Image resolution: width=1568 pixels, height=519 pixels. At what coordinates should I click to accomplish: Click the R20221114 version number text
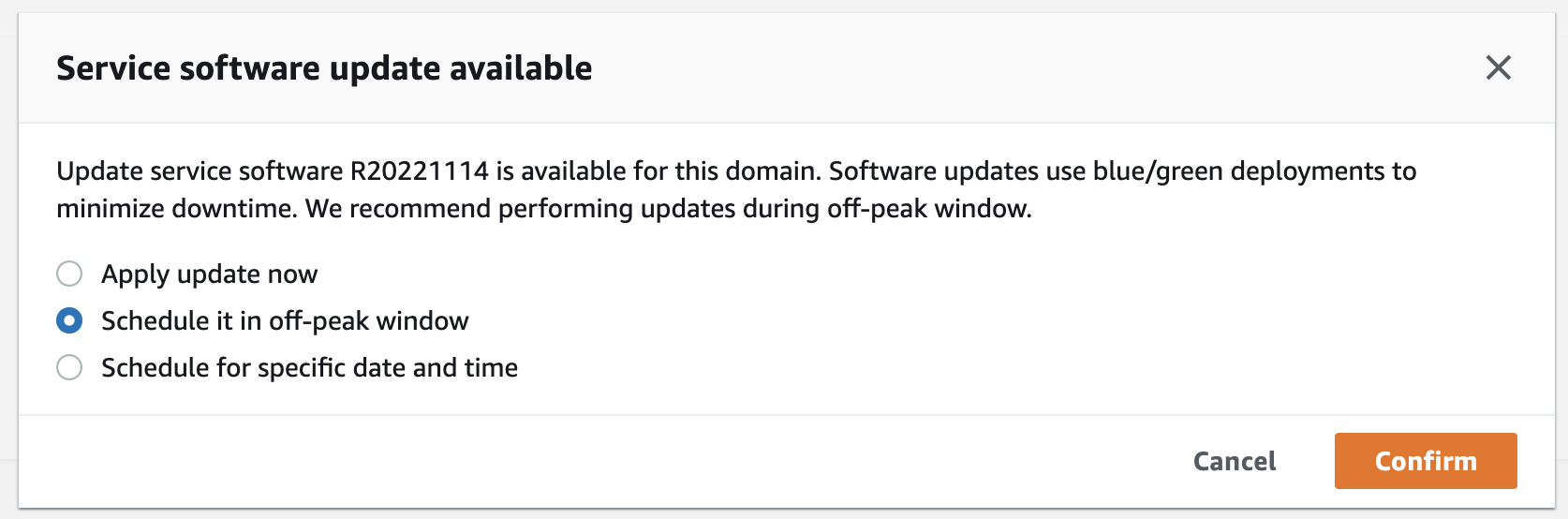tap(419, 171)
